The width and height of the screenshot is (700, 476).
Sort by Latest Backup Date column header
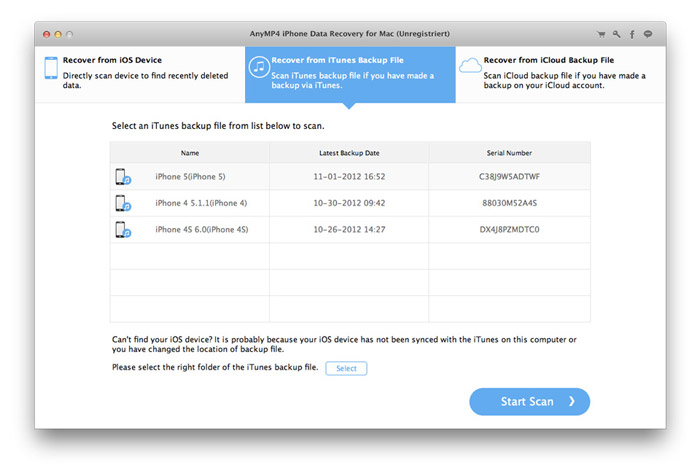click(x=349, y=153)
